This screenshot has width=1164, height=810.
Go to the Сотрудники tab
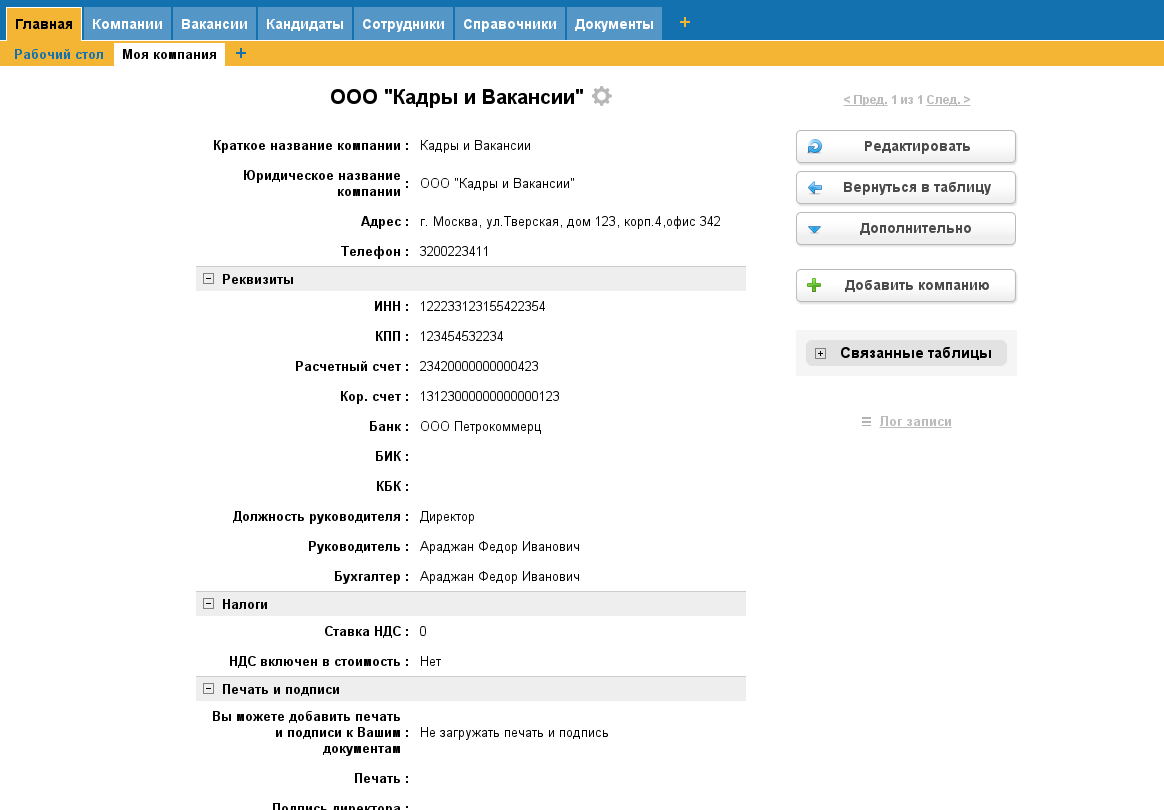(x=403, y=24)
